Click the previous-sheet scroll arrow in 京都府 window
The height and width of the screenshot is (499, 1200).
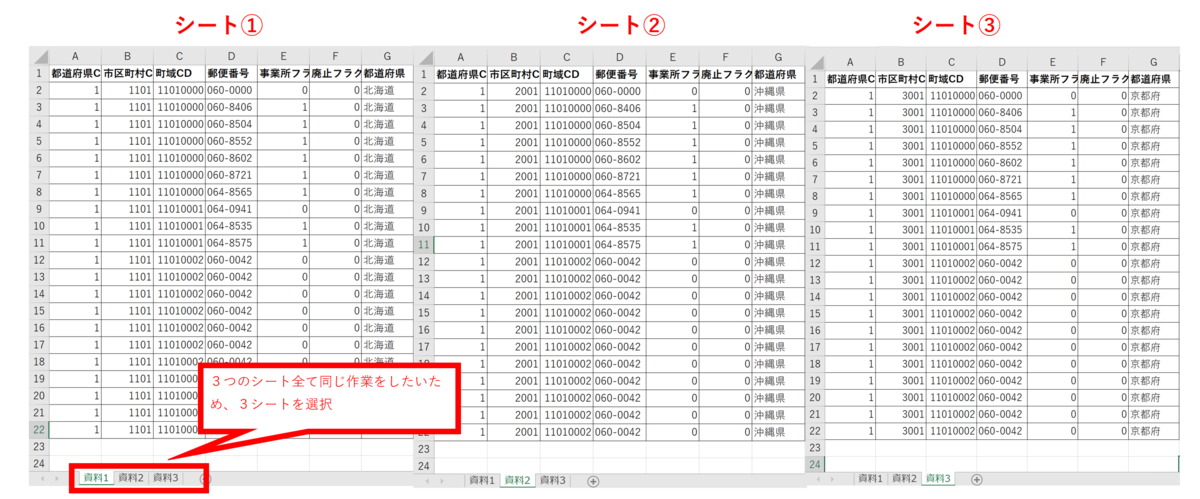click(816, 479)
